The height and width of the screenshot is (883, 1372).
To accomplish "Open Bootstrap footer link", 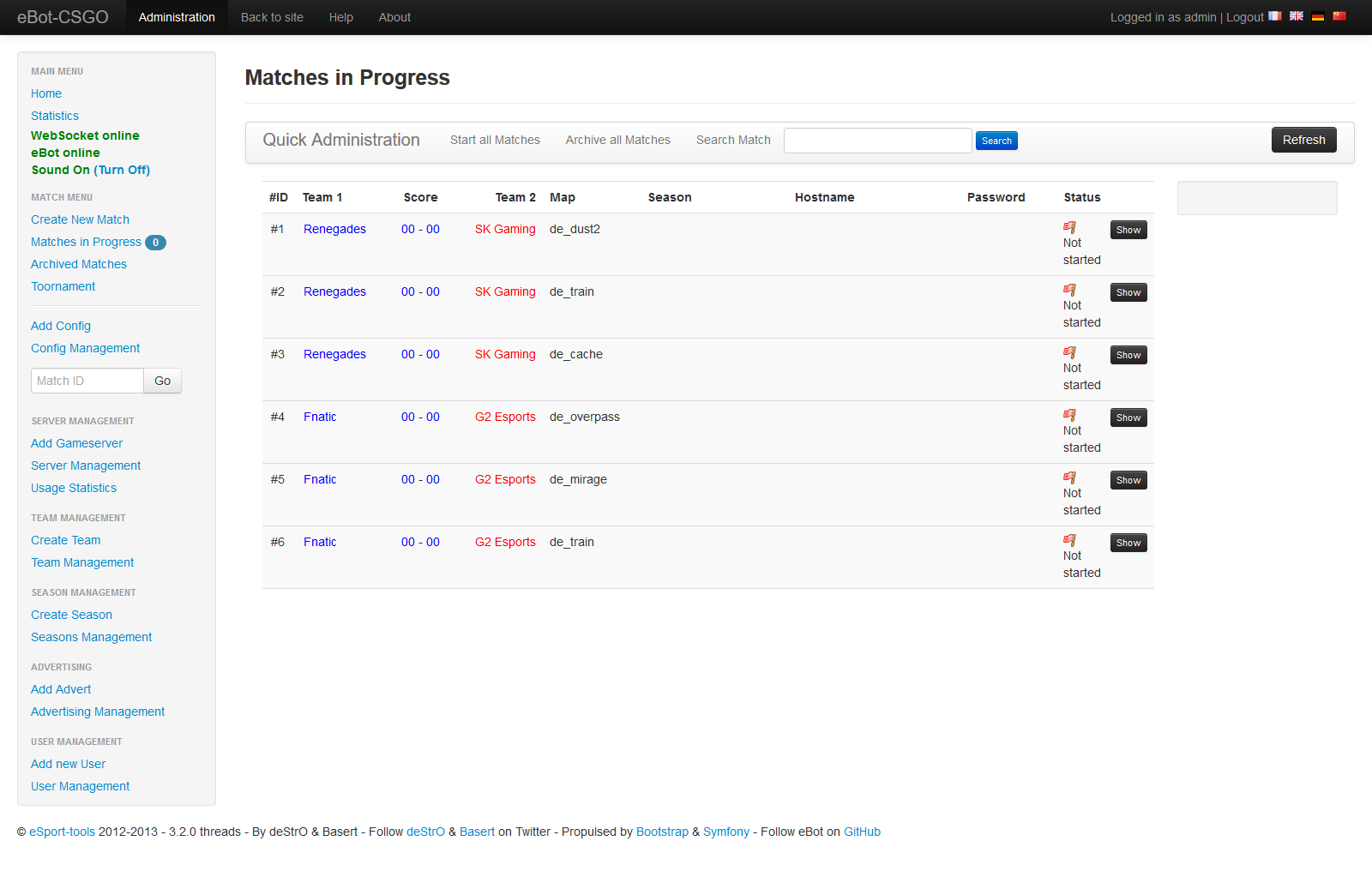I will [x=662, y=832].
